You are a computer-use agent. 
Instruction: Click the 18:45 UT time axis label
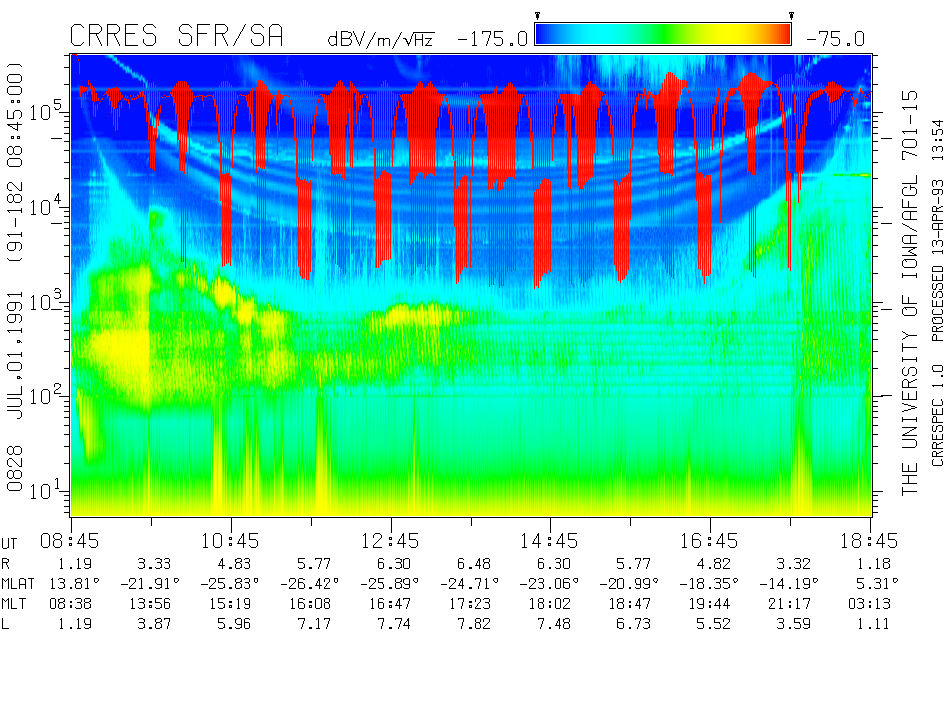(x=869, y=541)
